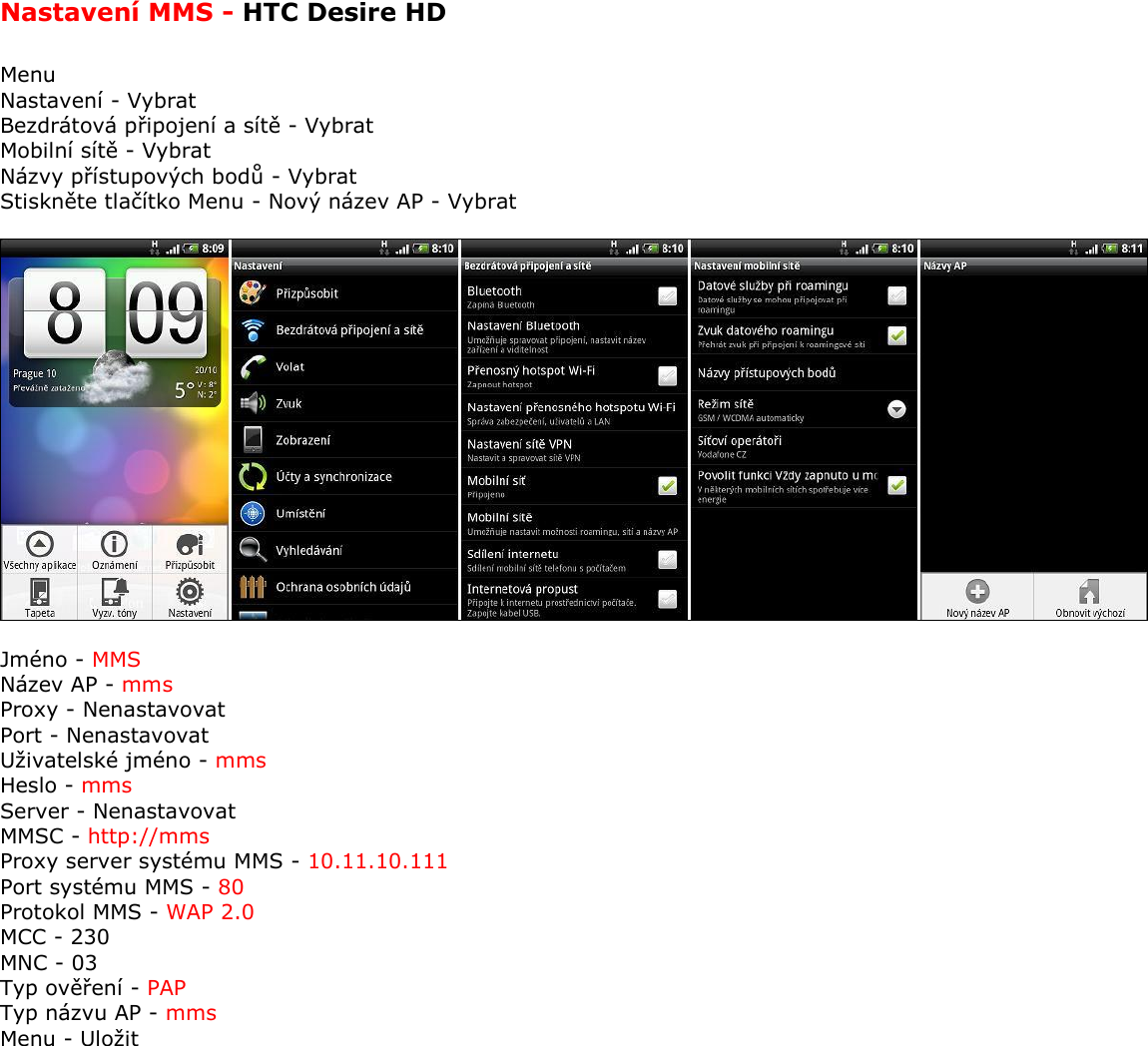
Task: Toggle Přenosný hotspot Wi-Fi checkbox
Action: click(x=667, y=376)
